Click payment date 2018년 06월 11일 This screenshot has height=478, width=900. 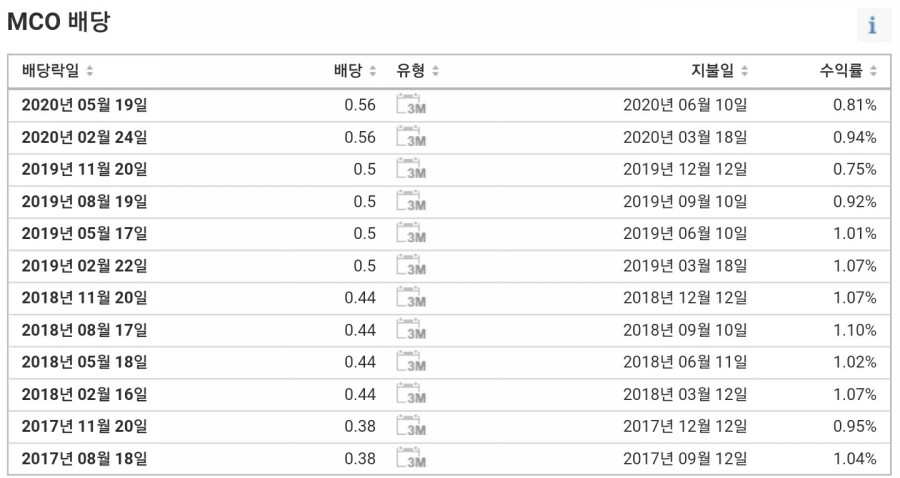[685, 362]
